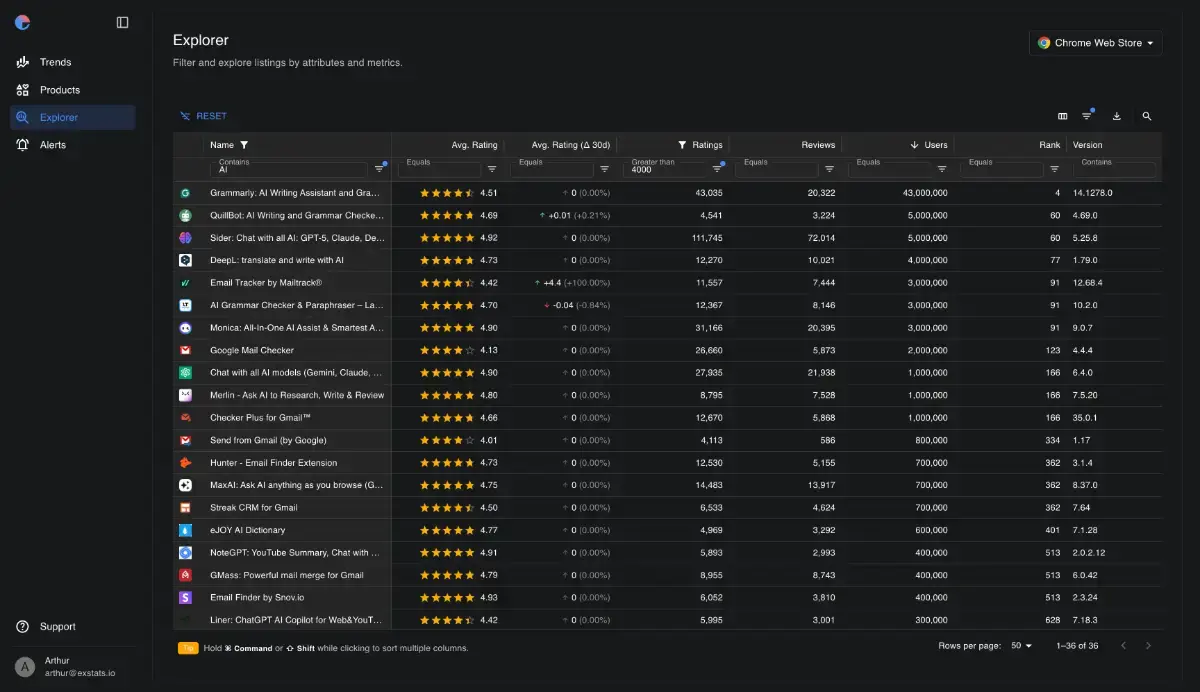
Task: Click the 111,745 ratings value
Action: coord(707,238)
